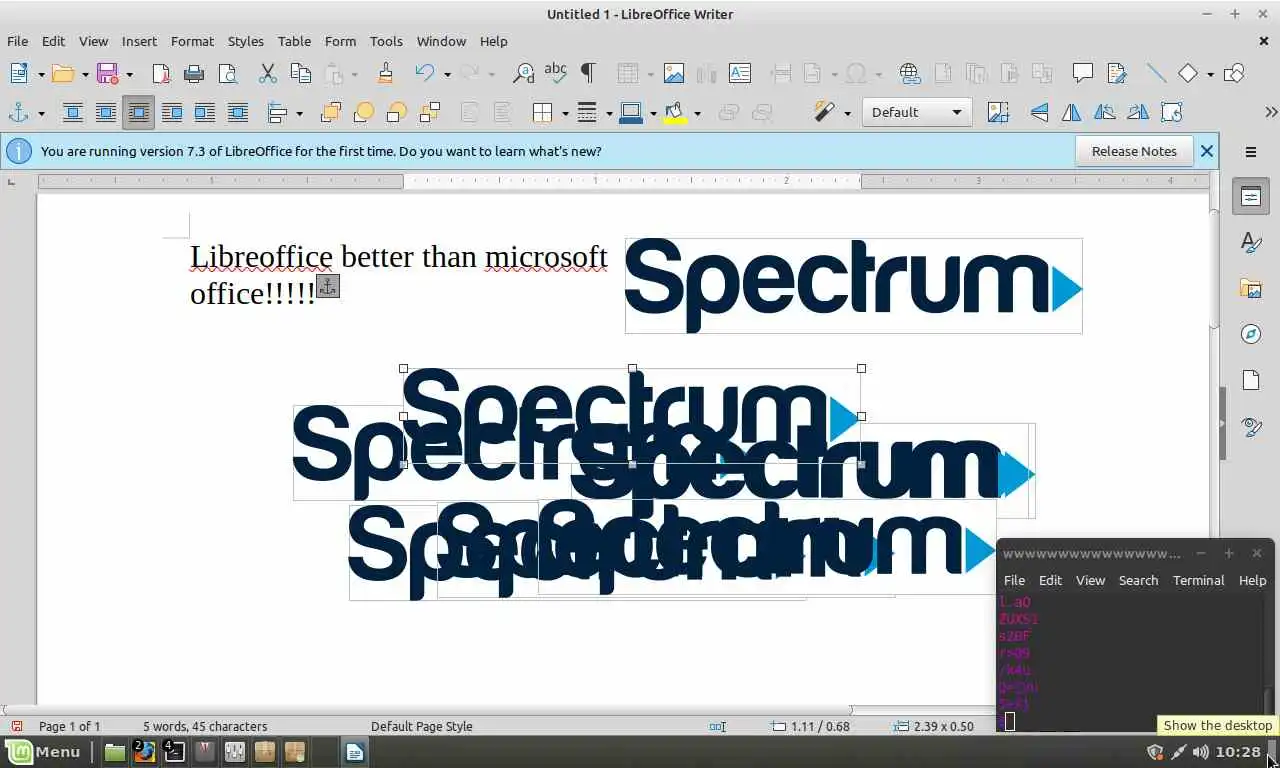Run the spelling check (abc icon)

555,73
